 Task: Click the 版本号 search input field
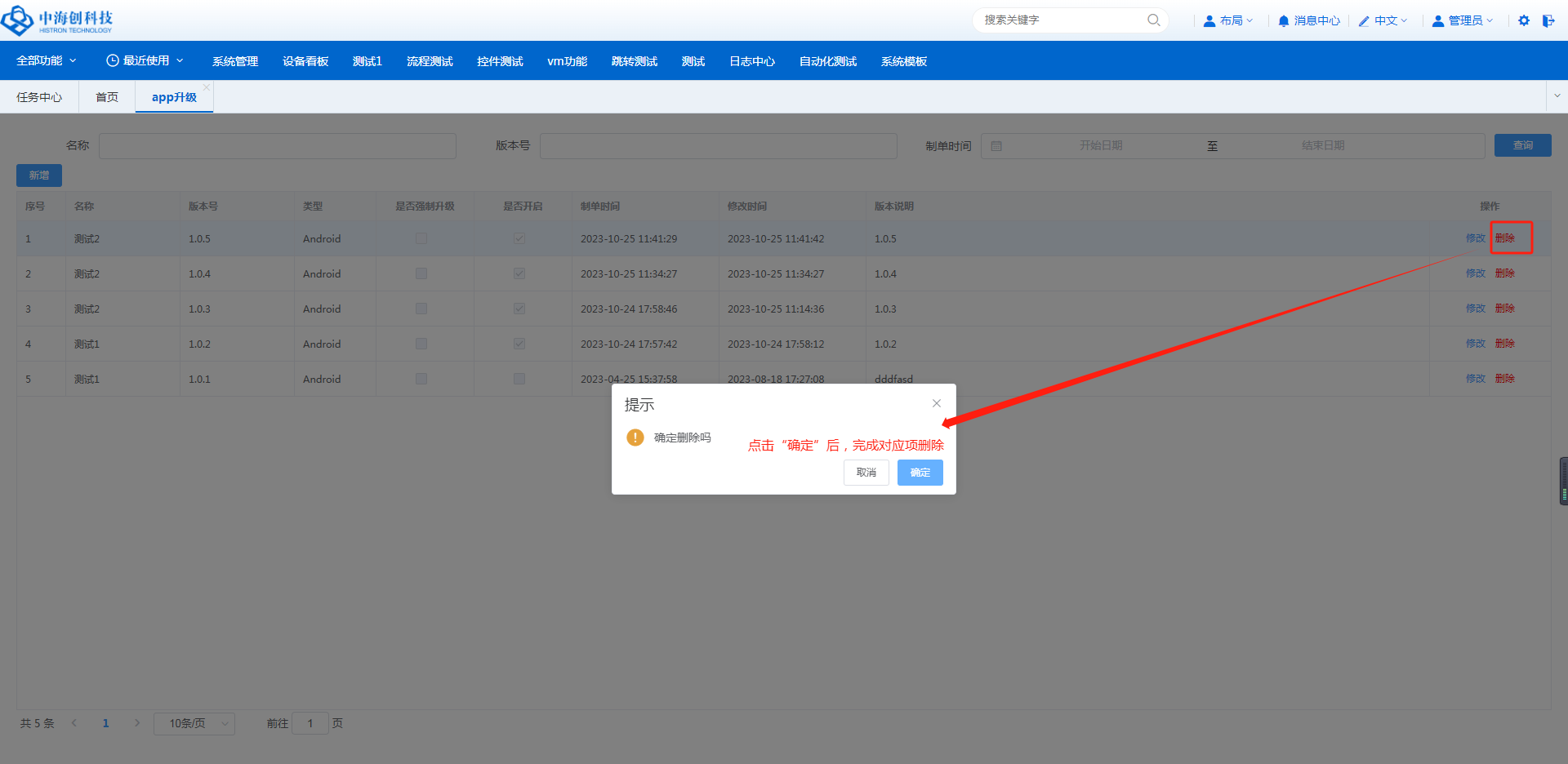(718, 146)
